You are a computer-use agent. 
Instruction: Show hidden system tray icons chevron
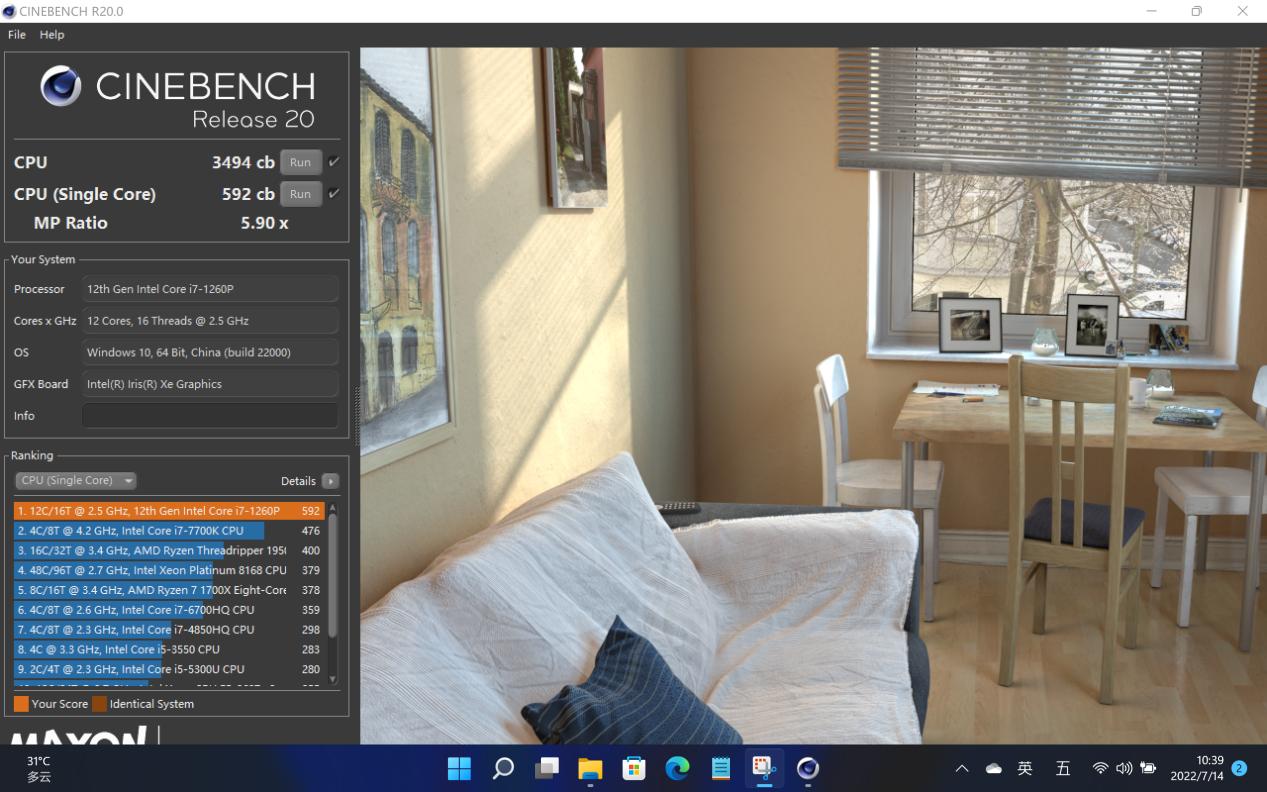(x=962, y=768)
